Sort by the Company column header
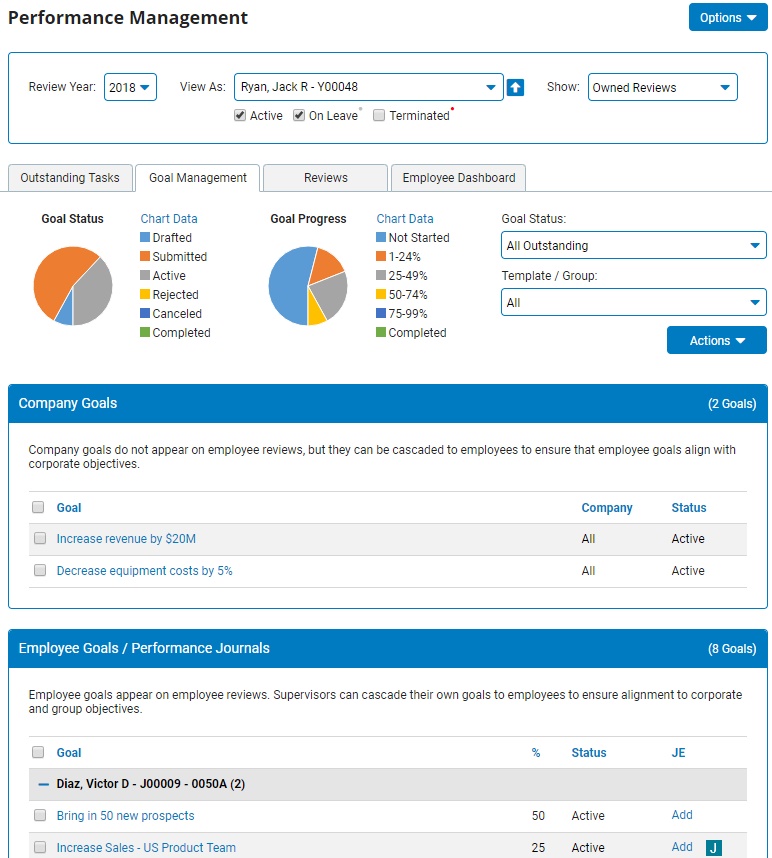The image size is (772, 858). tap(607, 508)
